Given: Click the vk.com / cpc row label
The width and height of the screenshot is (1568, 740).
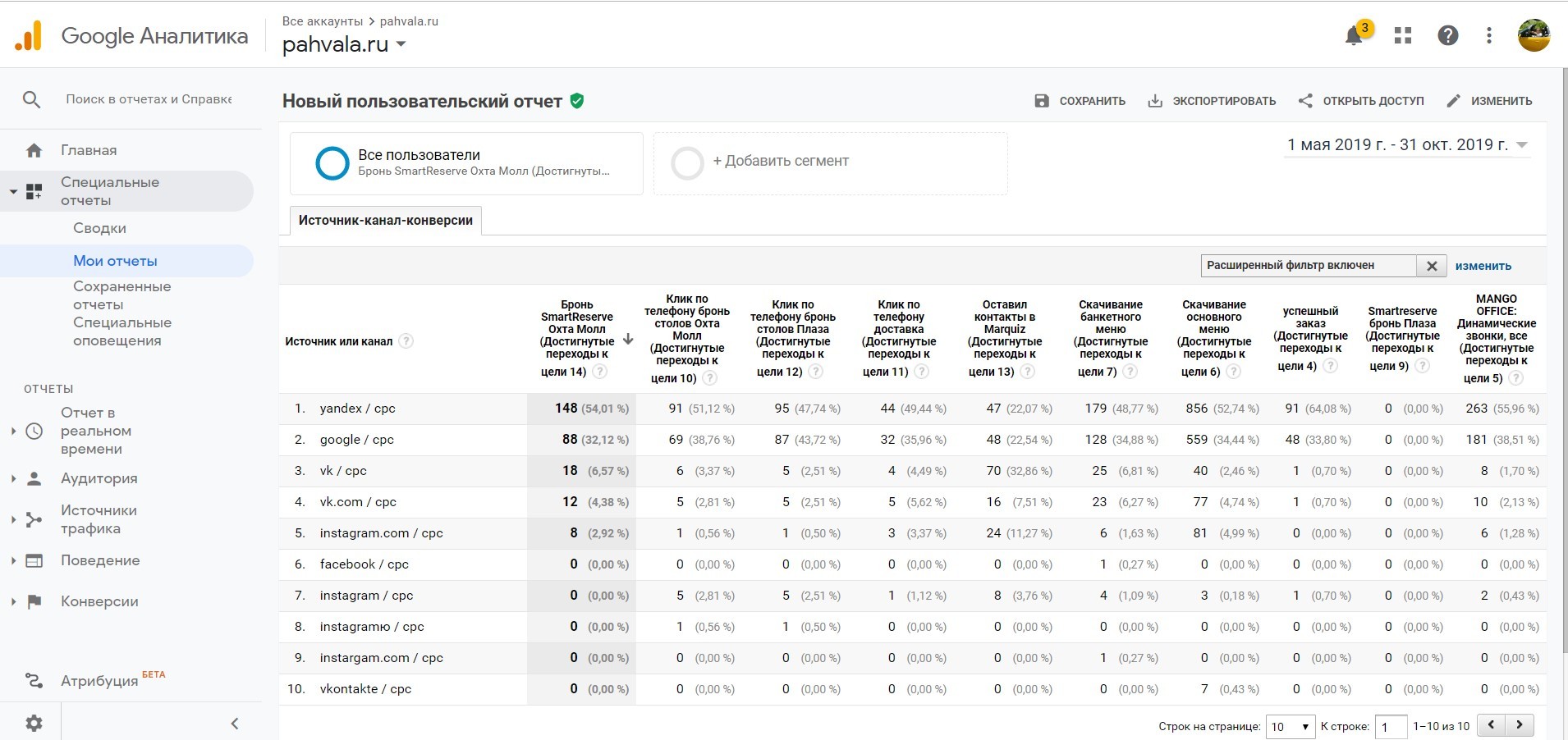Looking at the screenshot, I should click(358, 502).
